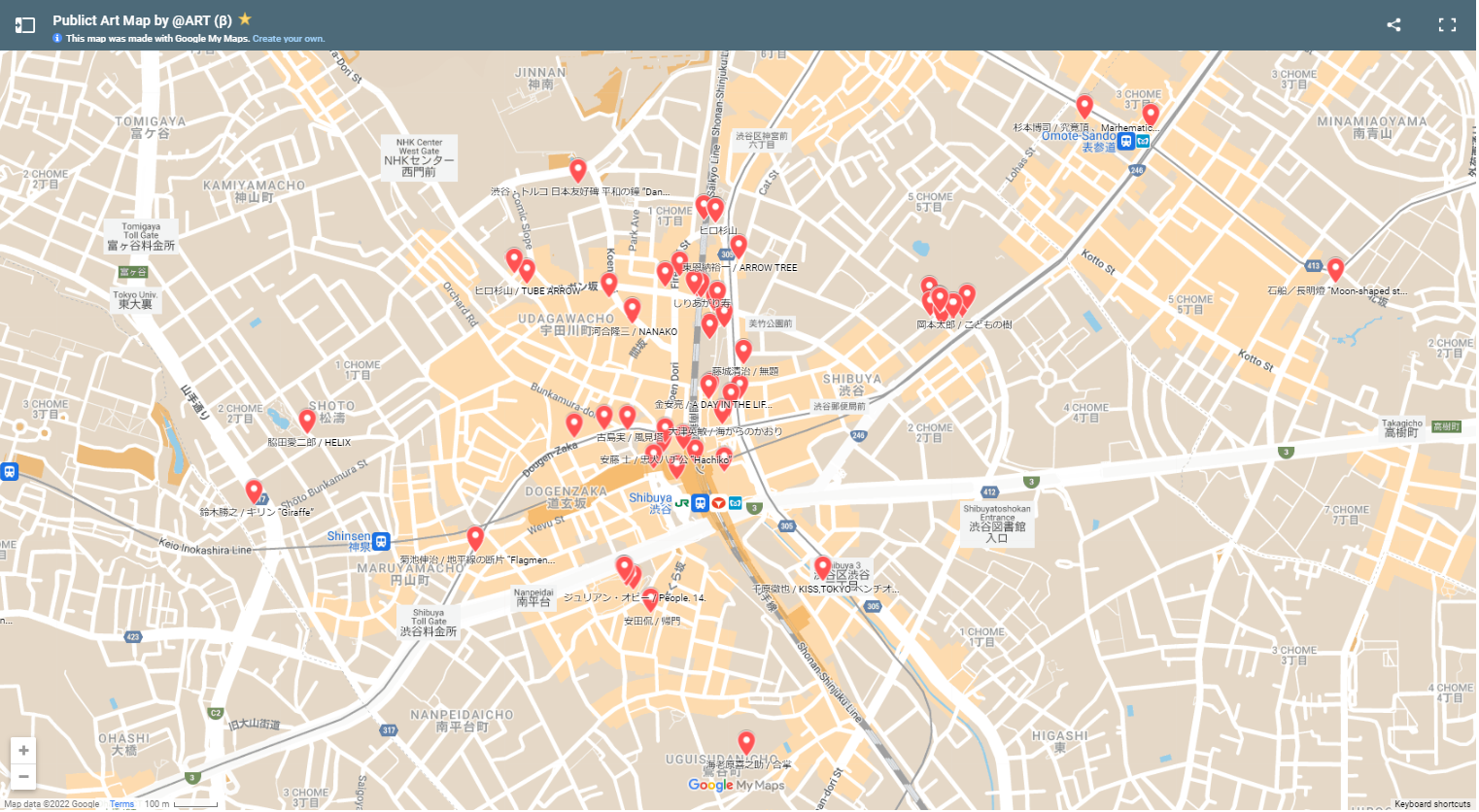The width and height of the screenshot is (1479, 812).
Task: Zoom in using the plus button
Action: (x=22, y=750)
